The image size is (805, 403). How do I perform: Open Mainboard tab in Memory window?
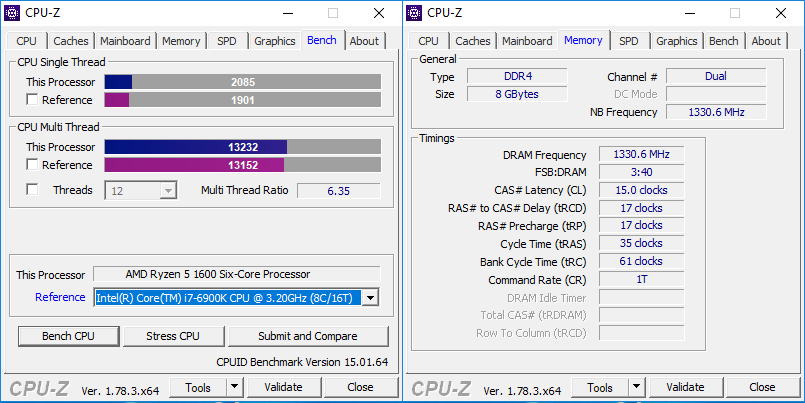pos(527,41)
